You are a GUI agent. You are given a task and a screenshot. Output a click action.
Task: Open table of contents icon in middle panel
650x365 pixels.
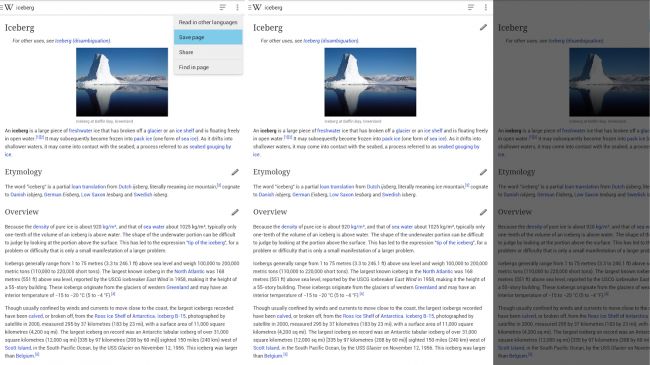(x=471, y=7)
